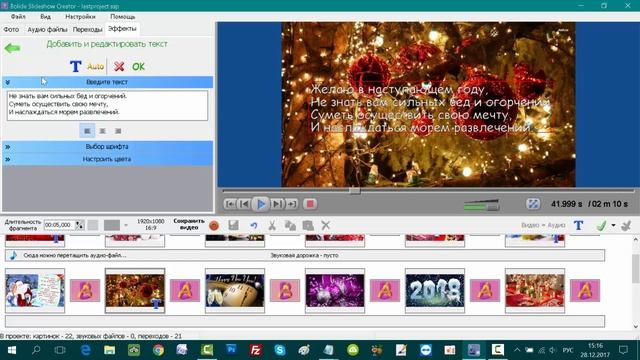This screenshot has width=640, height=360.
Task: Click the floppy disk save icon
Action: 233,225
